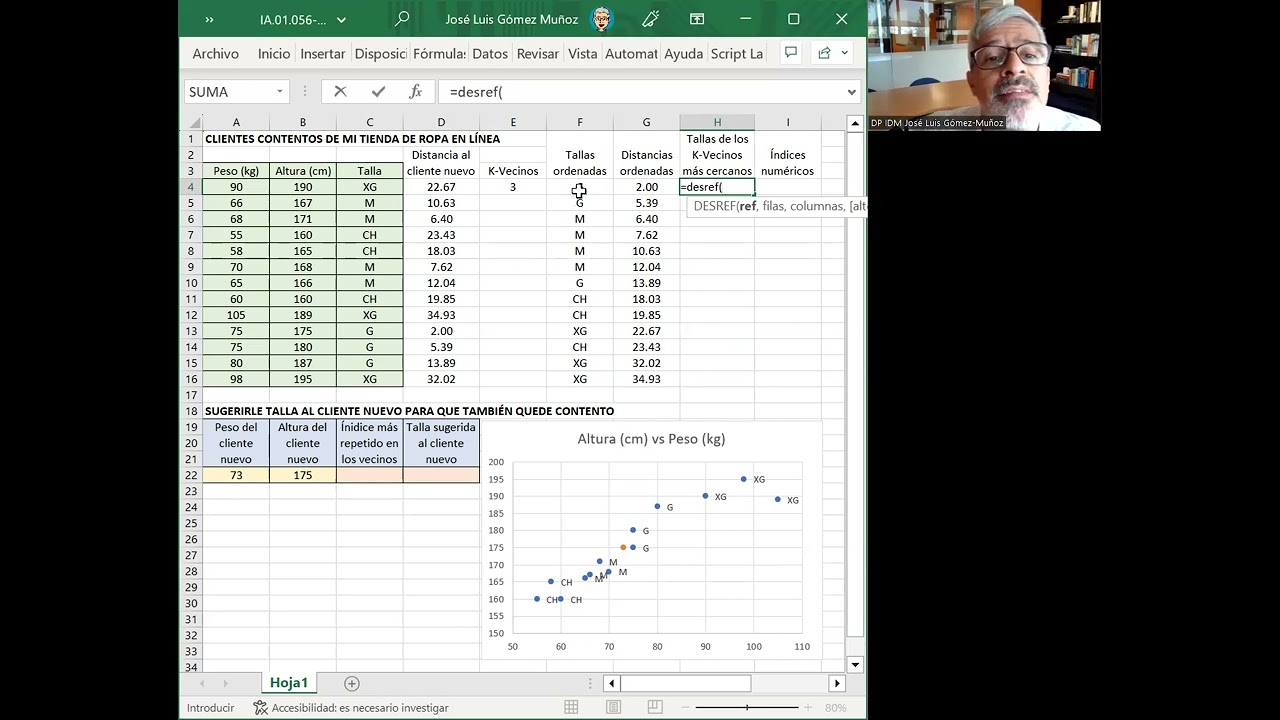Screen dimensions: 1280x720
Task: Open the pen drawing mode icon
Action: point(651,19)
